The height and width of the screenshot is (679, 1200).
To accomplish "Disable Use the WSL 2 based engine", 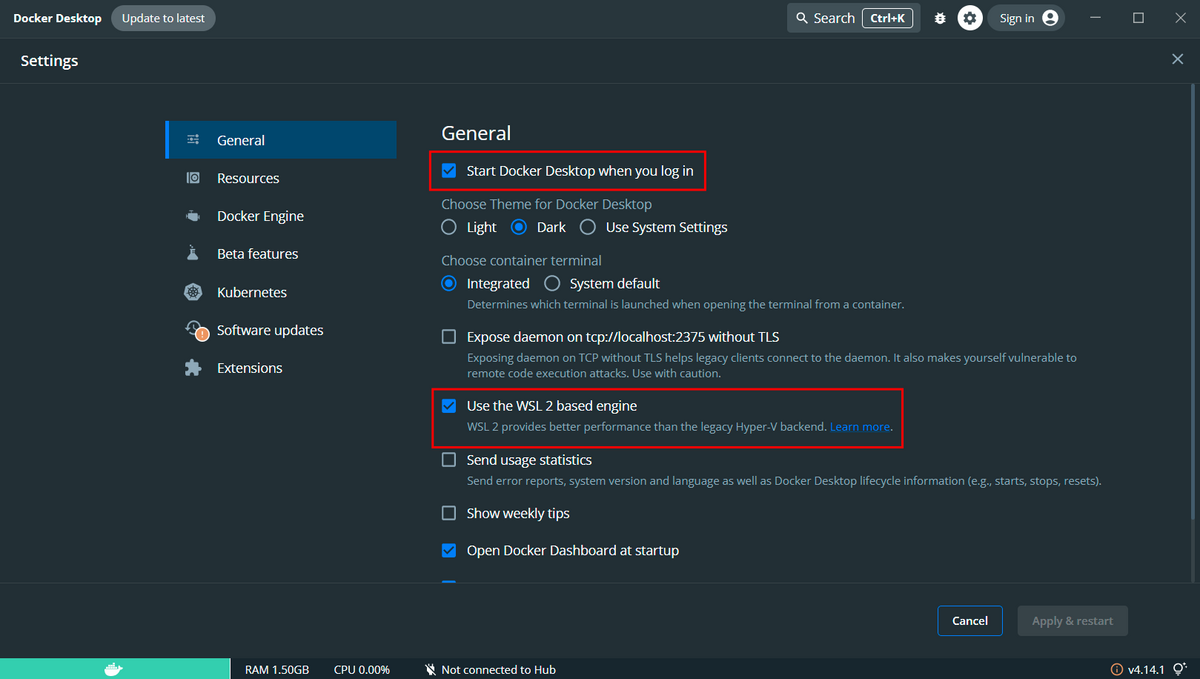I will [449, 406].
